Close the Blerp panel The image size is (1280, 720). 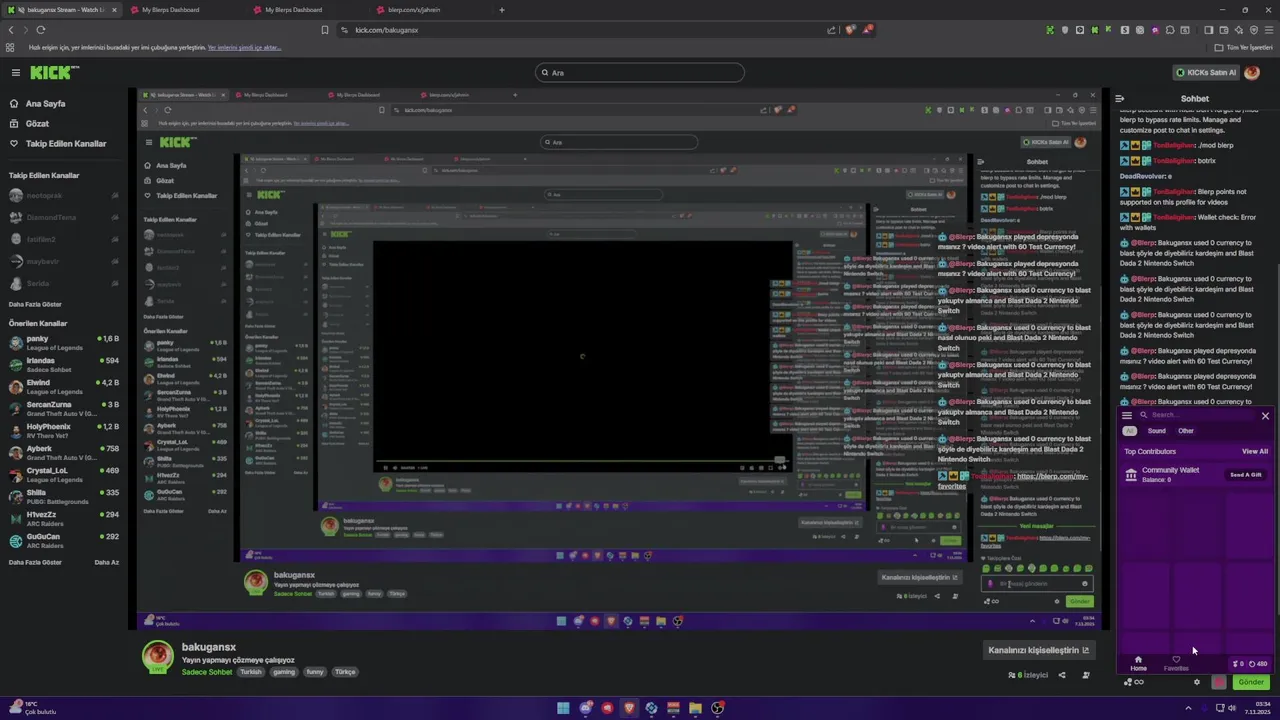[1265, 415]
